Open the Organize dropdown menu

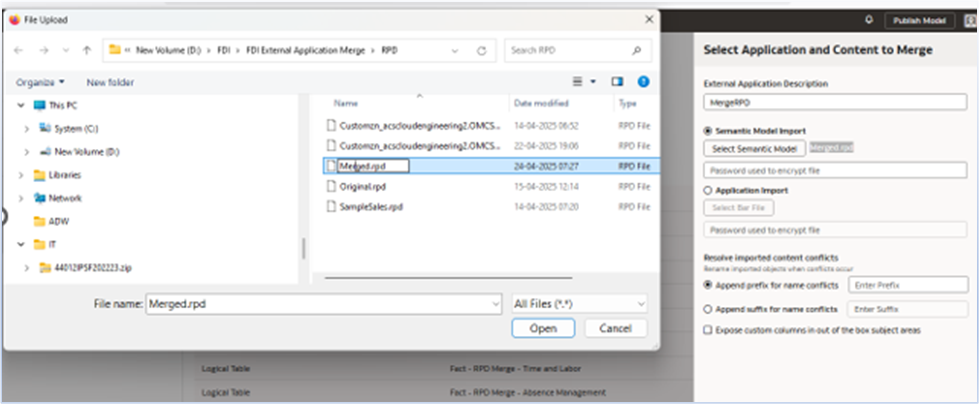[x=40, y=82]
